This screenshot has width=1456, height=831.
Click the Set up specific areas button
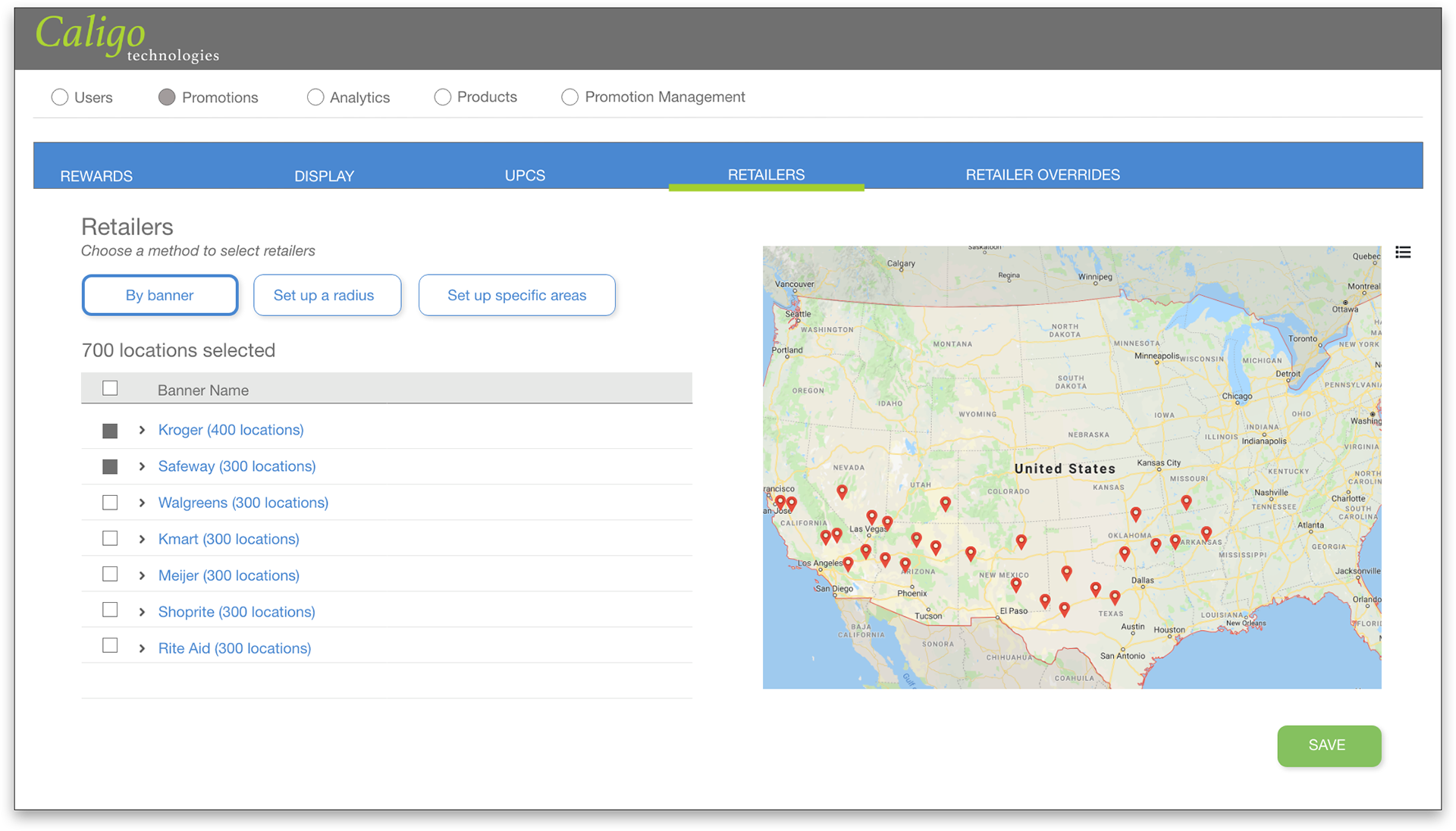[517, 295]
